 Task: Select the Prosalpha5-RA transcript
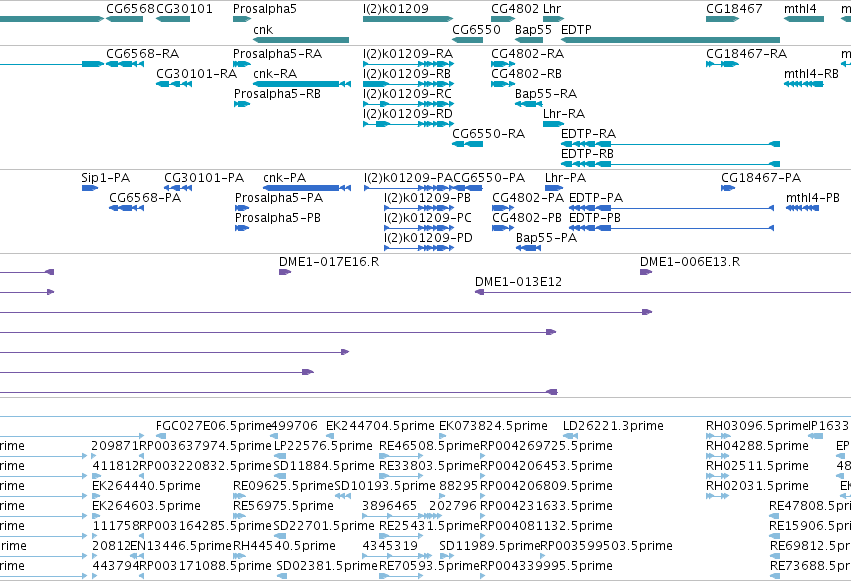242,64
